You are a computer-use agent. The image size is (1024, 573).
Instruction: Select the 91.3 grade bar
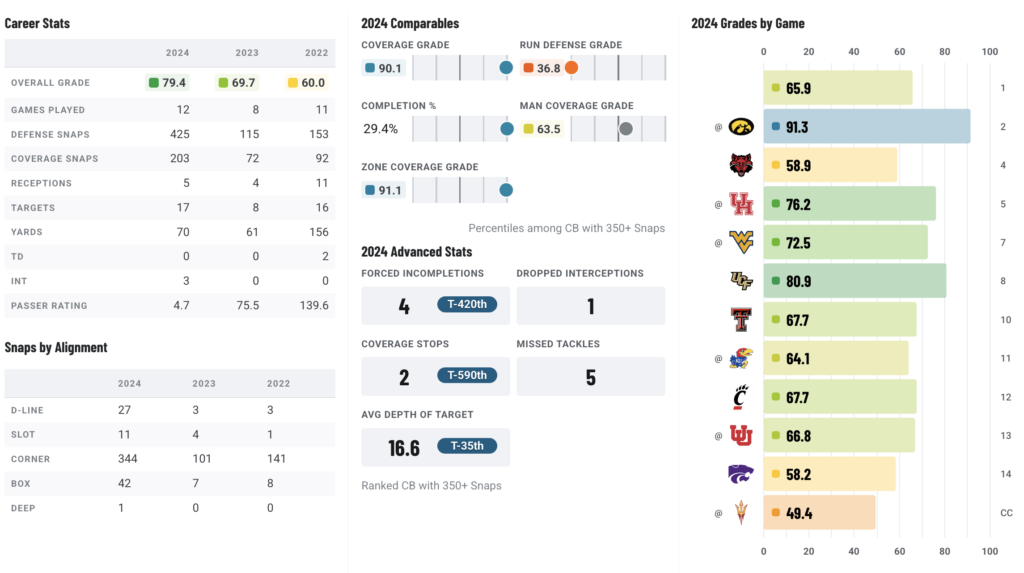click(867, 127)
